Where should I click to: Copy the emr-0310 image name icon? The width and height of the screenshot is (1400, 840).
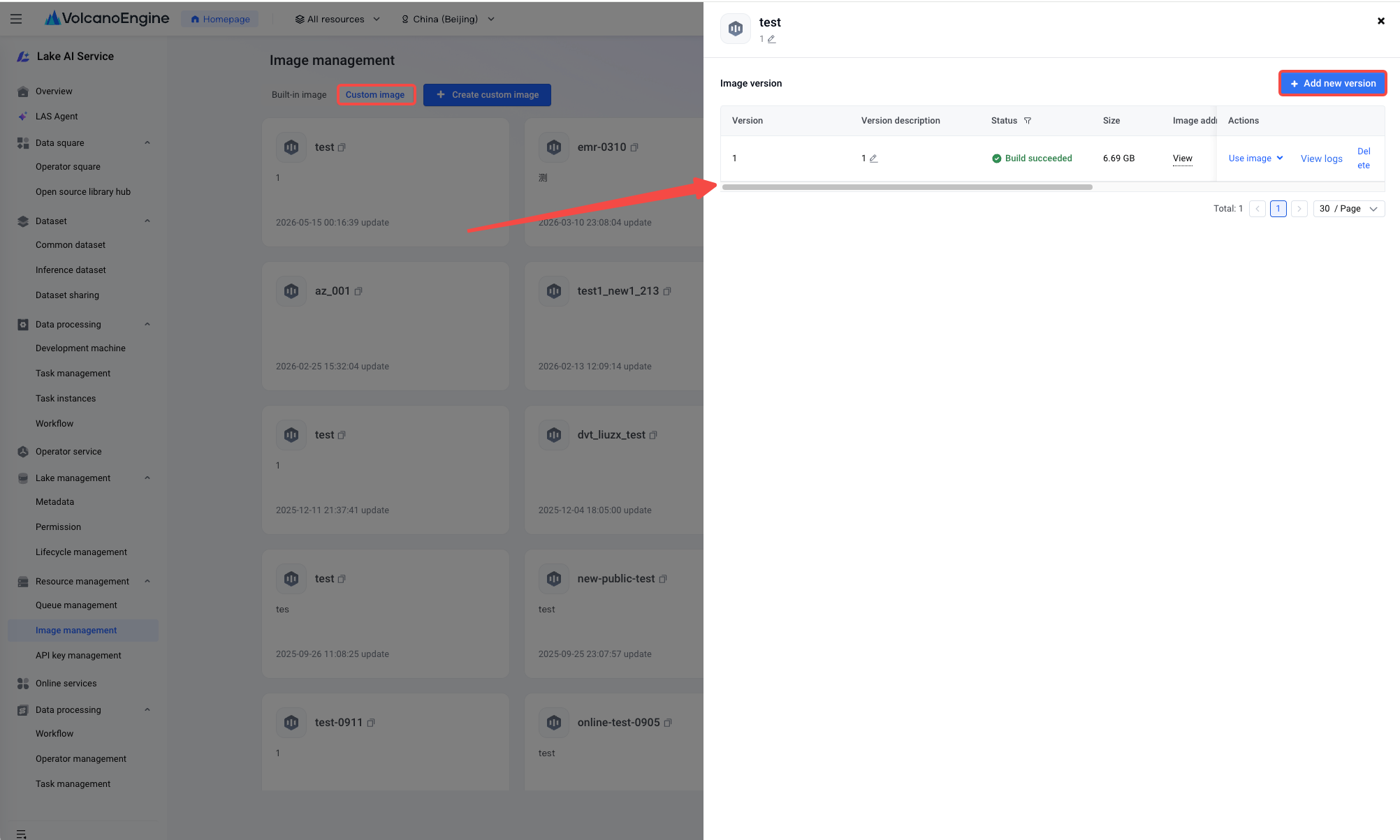(634, 147)
